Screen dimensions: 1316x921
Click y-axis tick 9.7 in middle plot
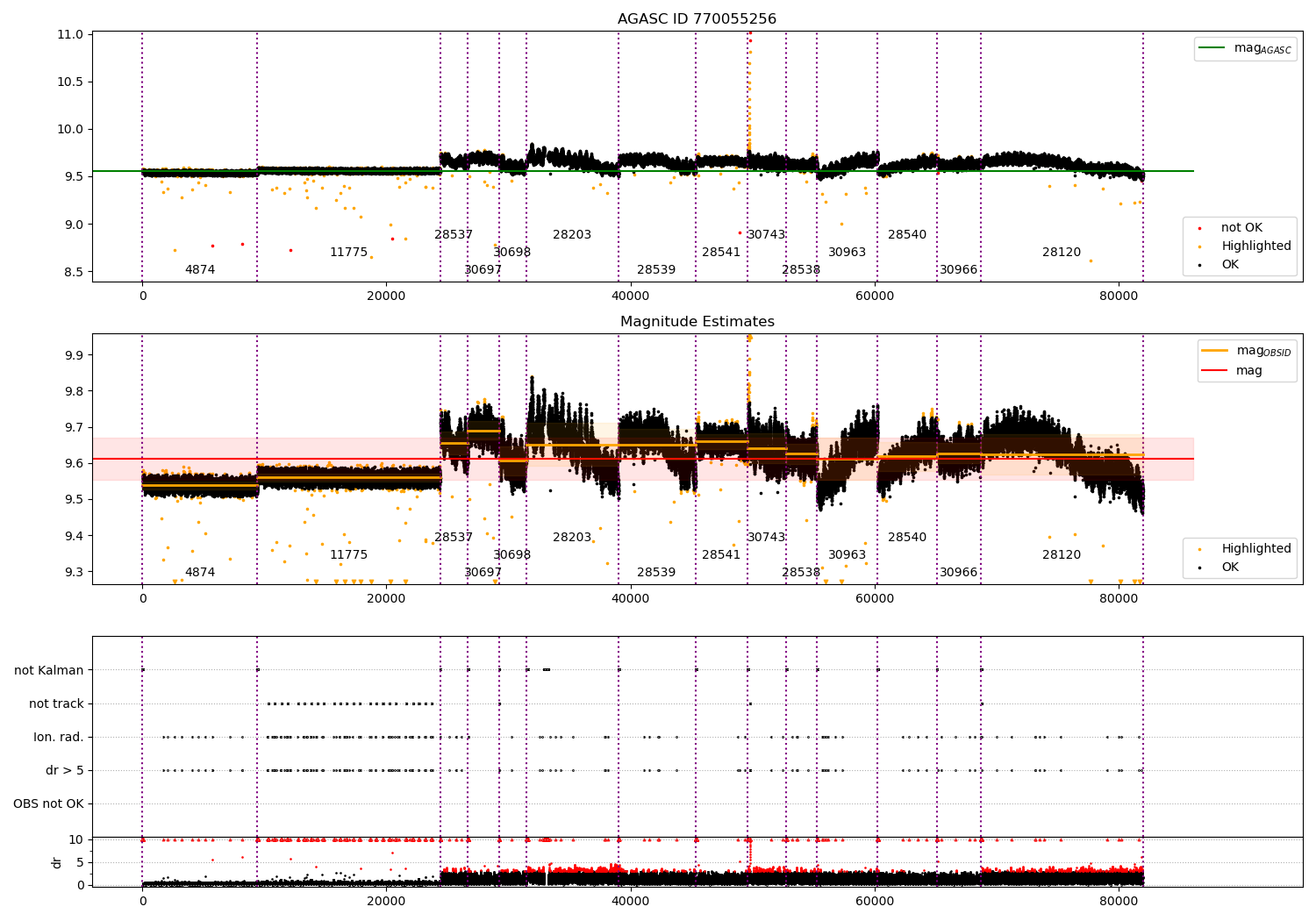[x=75, y=427]
